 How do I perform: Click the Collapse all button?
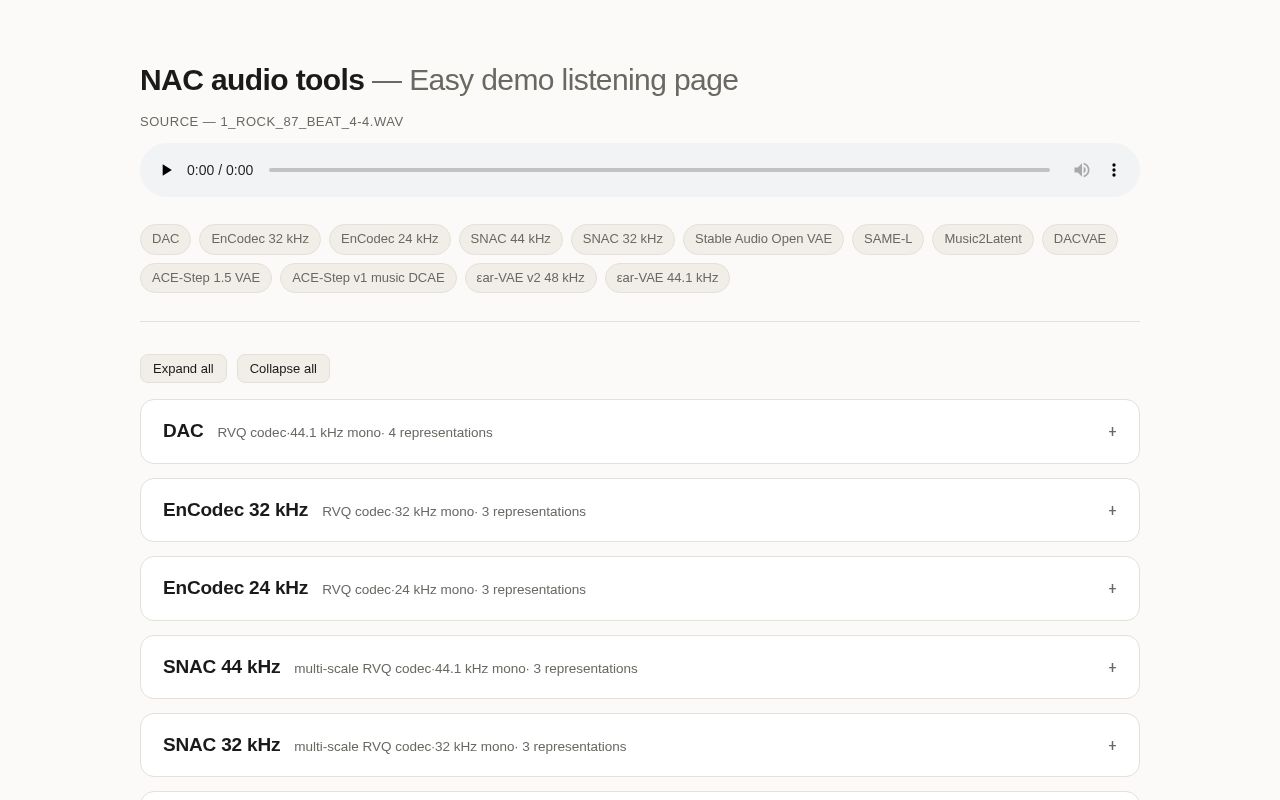[x=283, y=368]
